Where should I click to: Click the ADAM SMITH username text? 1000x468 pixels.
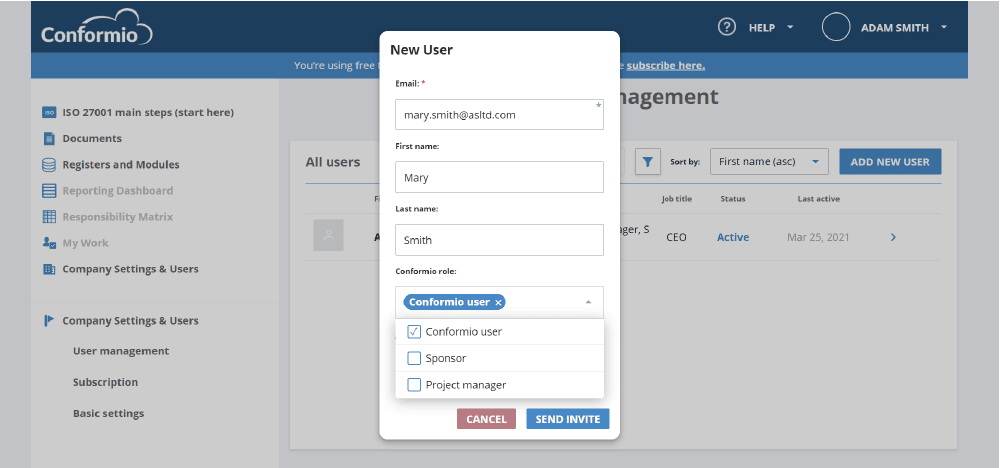895,28
